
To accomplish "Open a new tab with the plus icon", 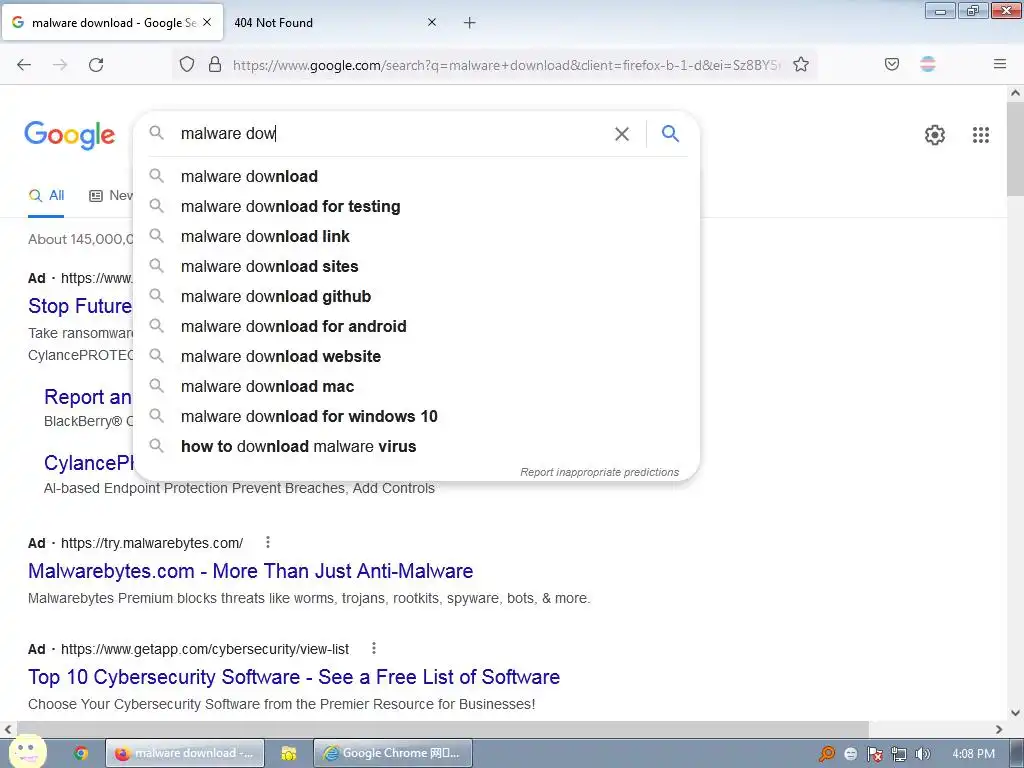I will tap(470, 23).
